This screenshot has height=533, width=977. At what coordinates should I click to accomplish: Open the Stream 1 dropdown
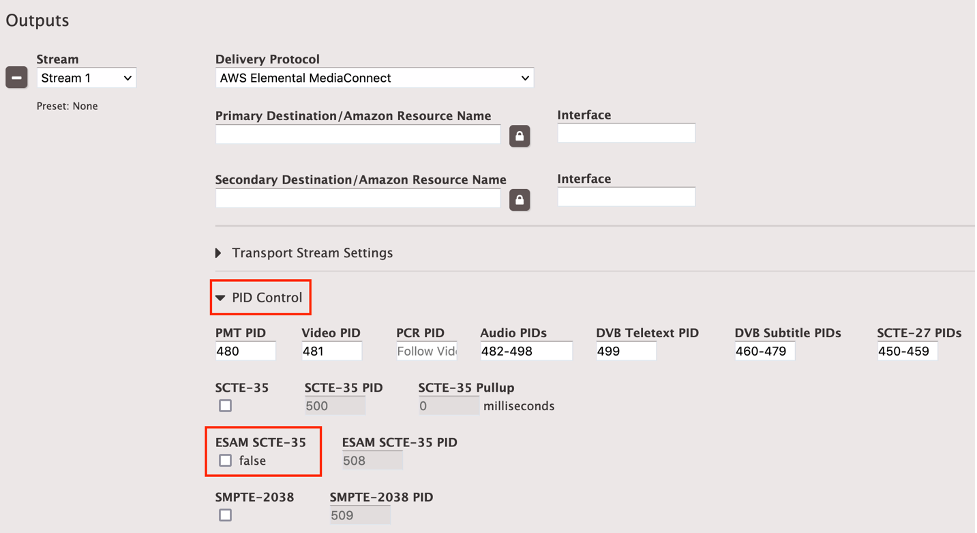(86, 78)
